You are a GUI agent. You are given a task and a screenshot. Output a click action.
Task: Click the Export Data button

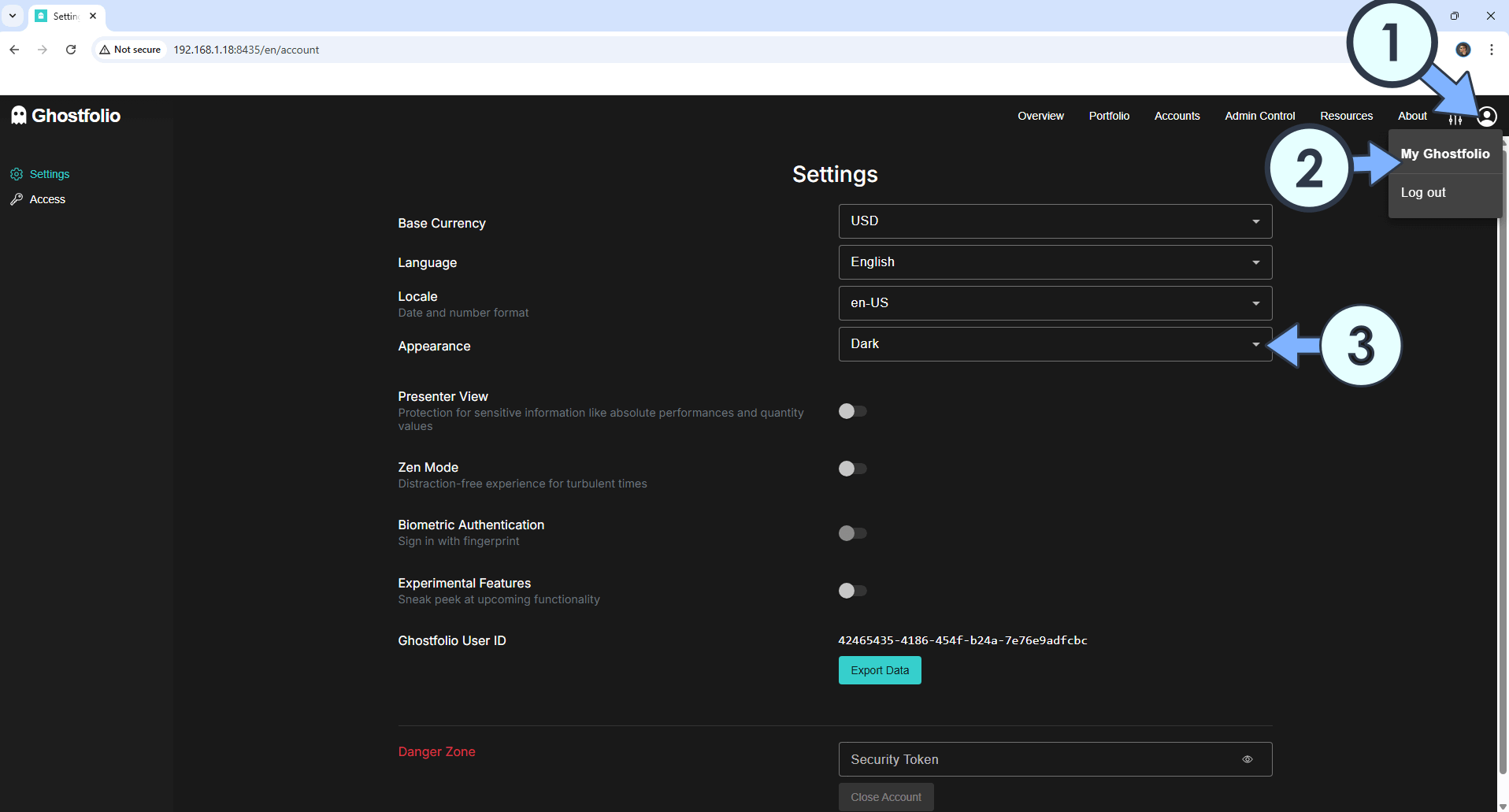coord(879,670)
